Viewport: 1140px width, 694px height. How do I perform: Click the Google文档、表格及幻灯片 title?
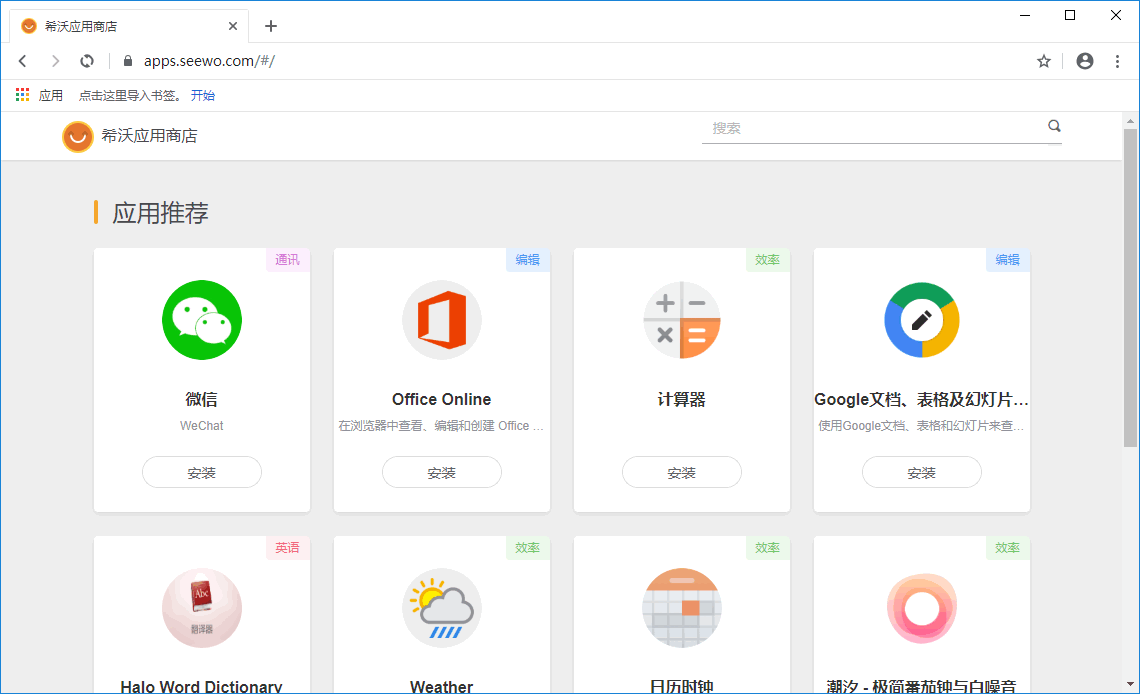coord(921,399)
